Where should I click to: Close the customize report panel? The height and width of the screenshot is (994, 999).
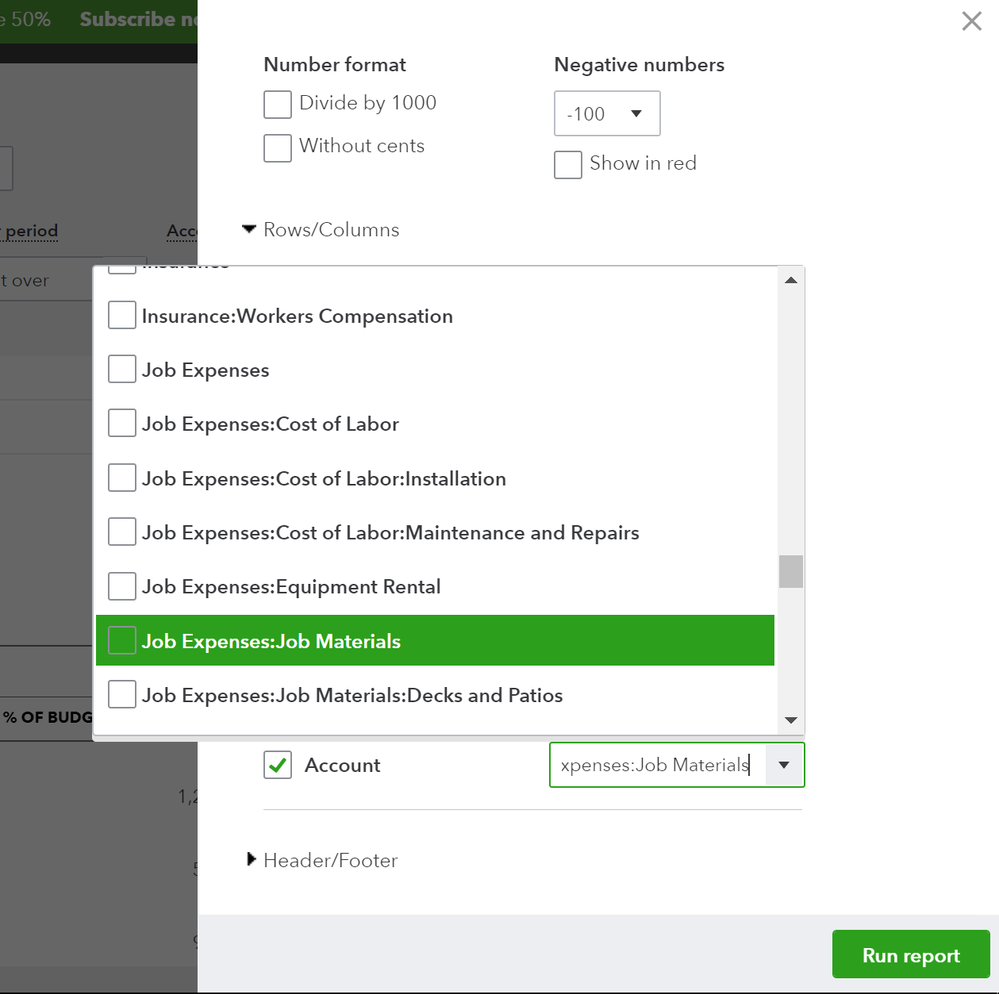click(971, 21)
